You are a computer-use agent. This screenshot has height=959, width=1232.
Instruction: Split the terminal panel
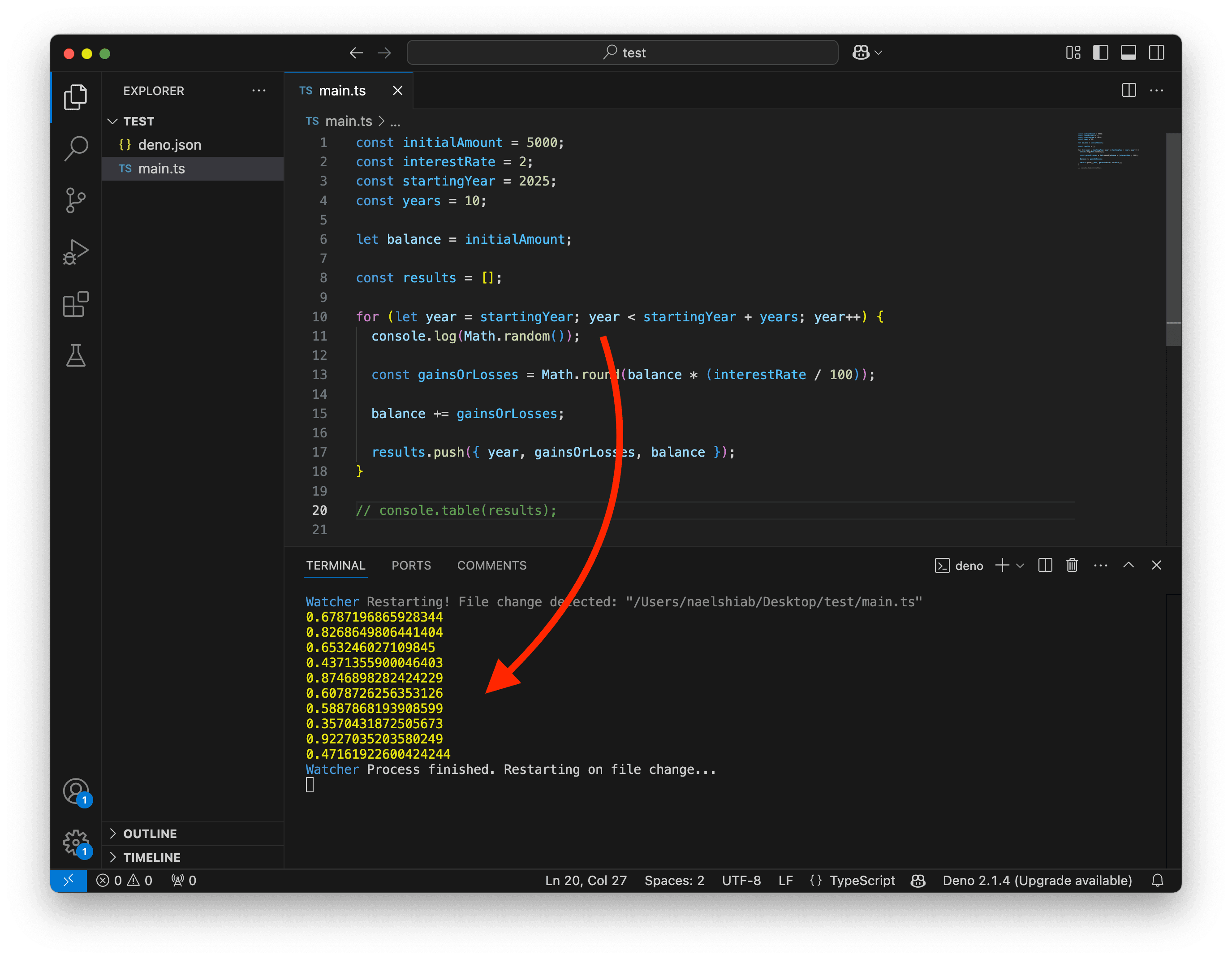coord(1045,565)
